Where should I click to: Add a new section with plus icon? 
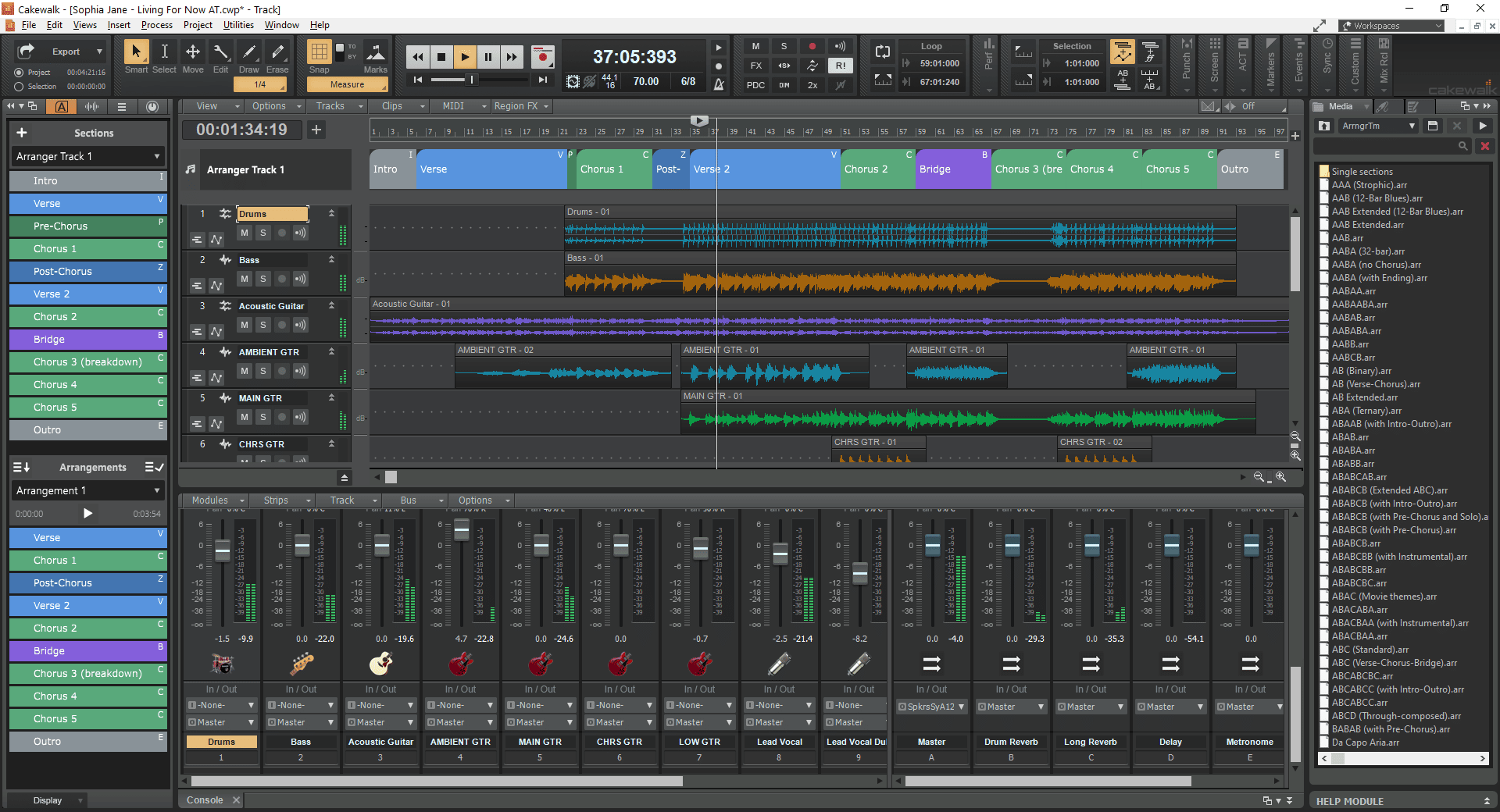[22, 133]
